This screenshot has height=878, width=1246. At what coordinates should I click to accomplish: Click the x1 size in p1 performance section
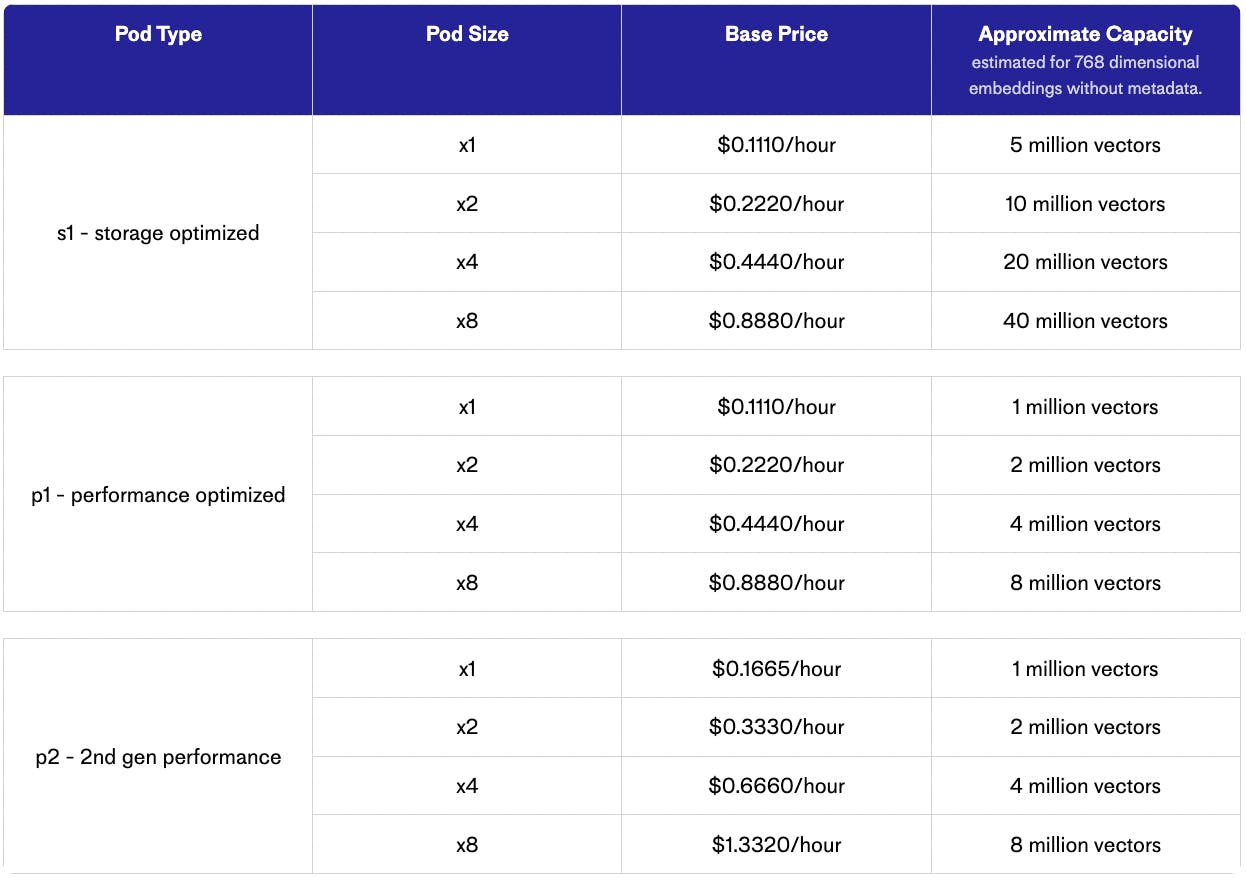click(467, 407)
